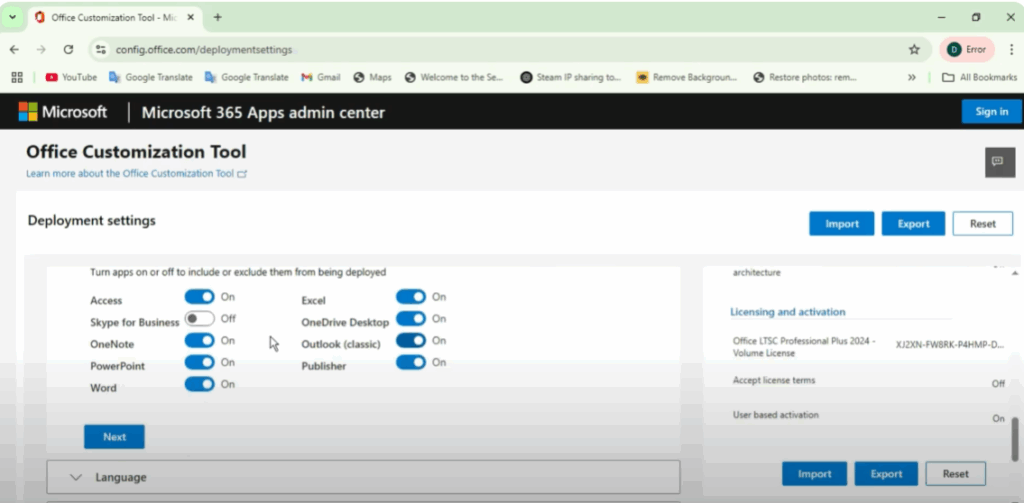Image resolution: width=1024 pixels, height=503 pixels.
Task: Click the Next button under apps
Action: tap(114, 437)
